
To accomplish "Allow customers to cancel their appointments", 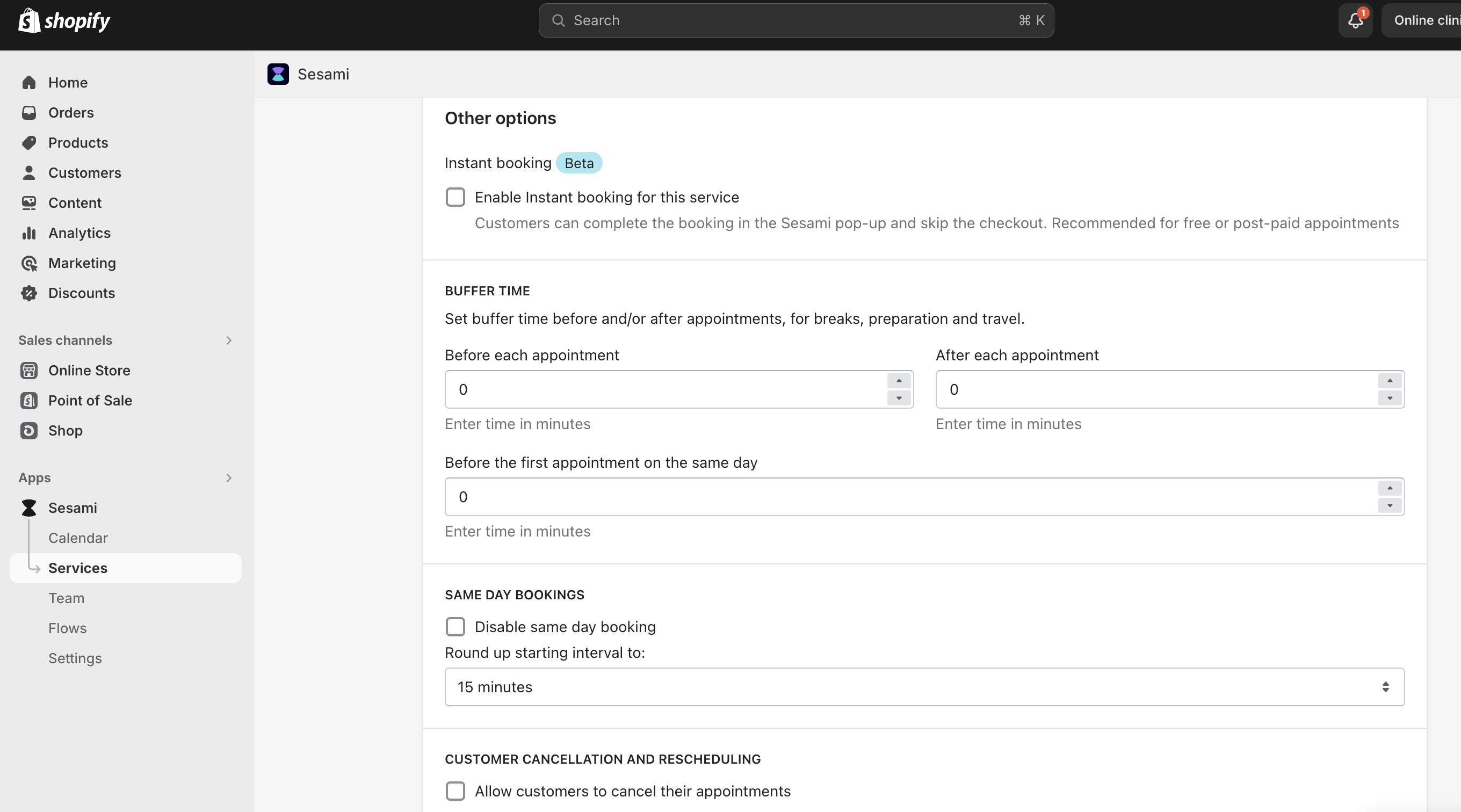I will (455, 791).
